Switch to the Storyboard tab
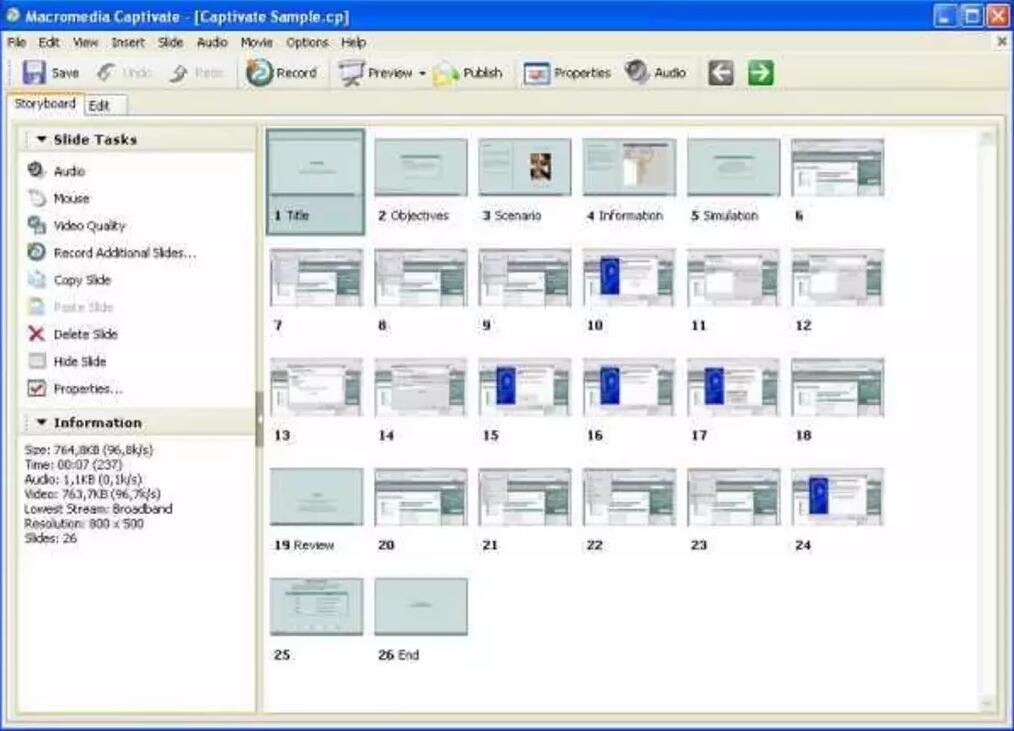 45,104
